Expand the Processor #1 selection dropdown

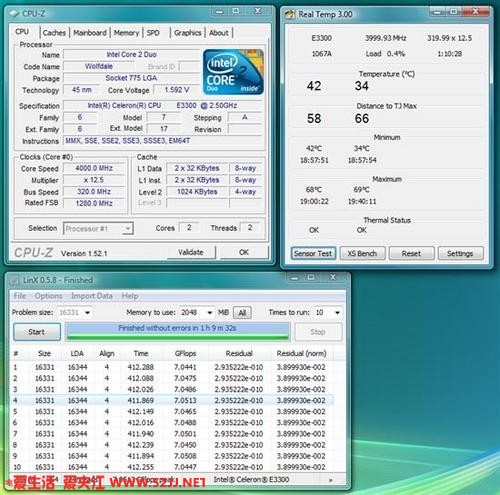pyautogui.click(x=128, y=229)
